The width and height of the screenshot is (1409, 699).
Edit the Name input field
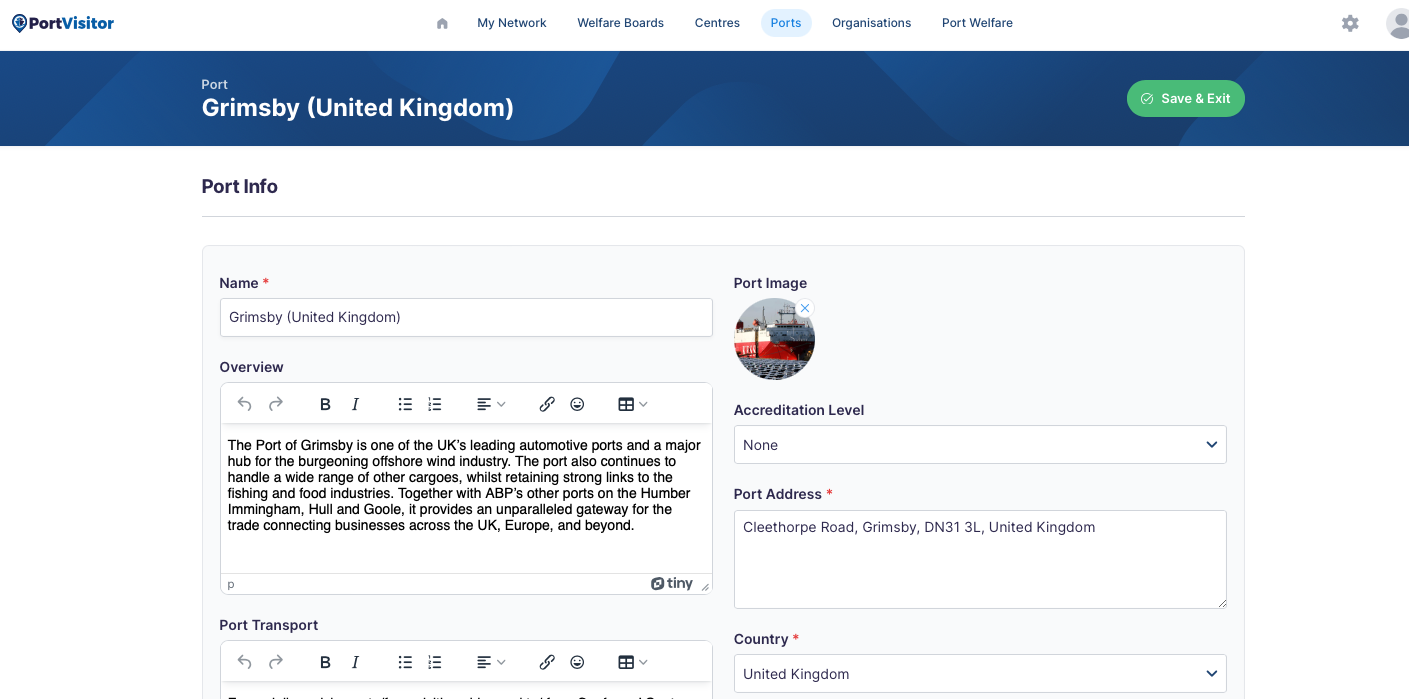click(466, 317)
